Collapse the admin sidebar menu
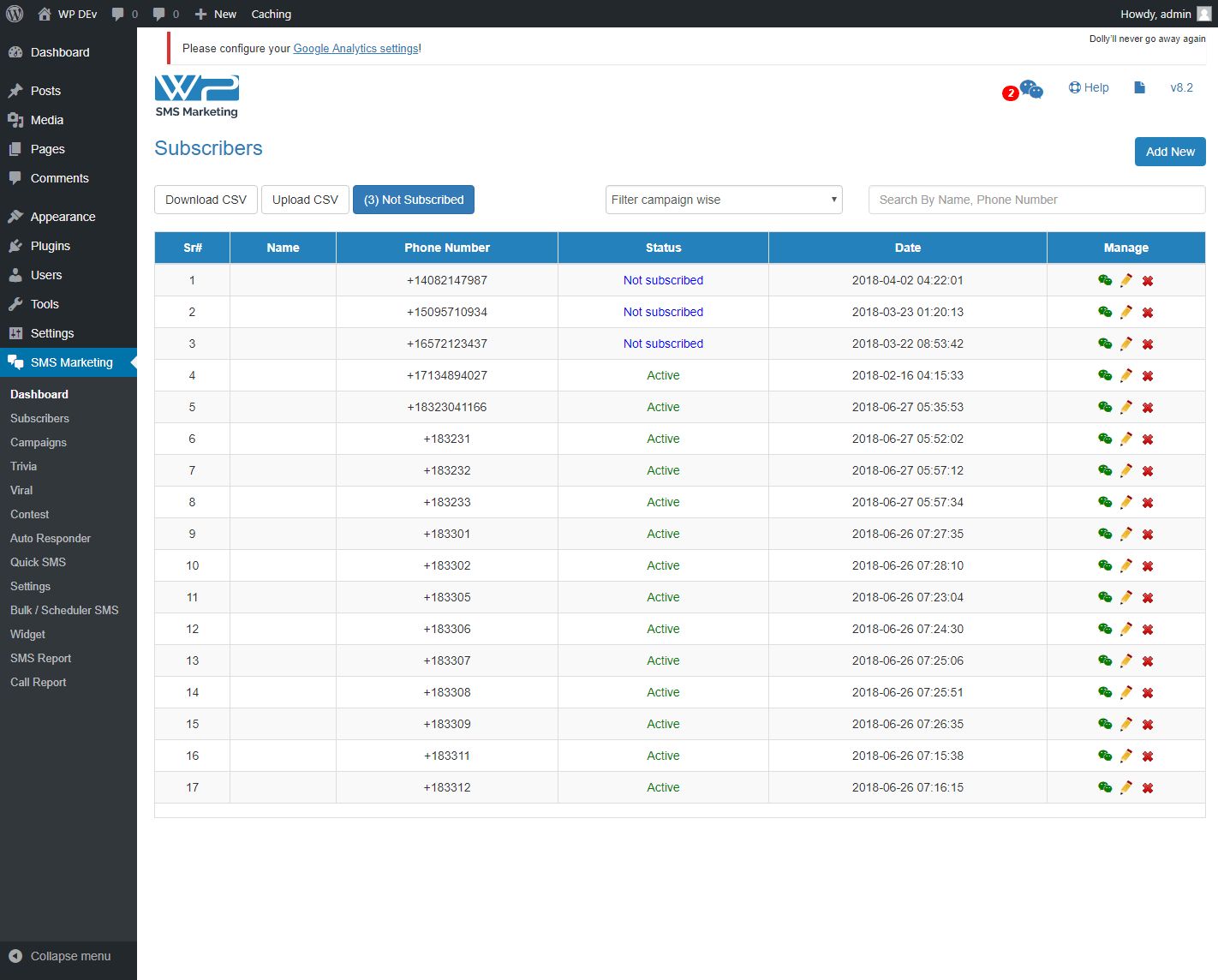Viewport: 1218px width, 980px height. pyautogui.click(x=60, y=956)
